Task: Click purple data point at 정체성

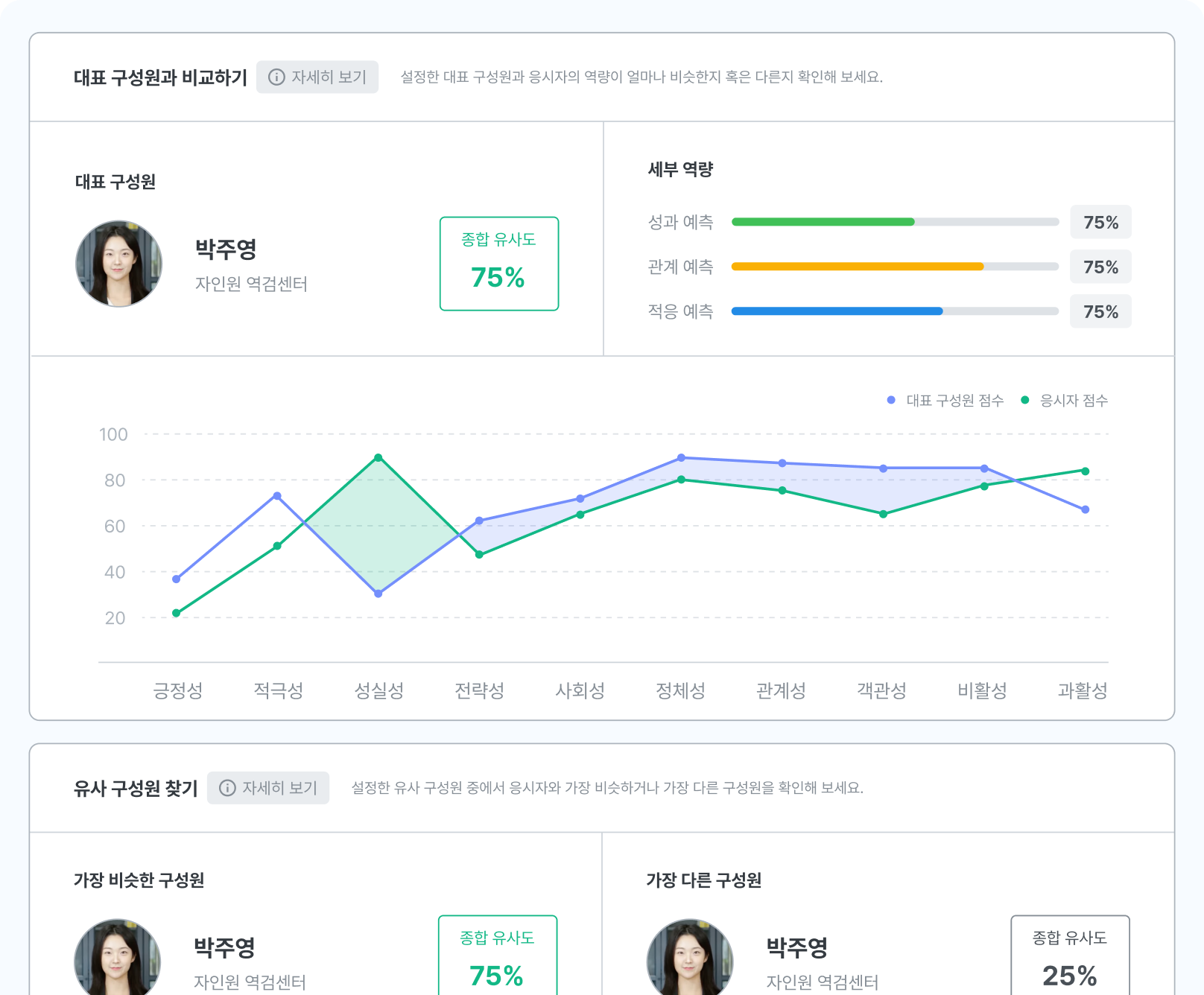Action: 681,458
